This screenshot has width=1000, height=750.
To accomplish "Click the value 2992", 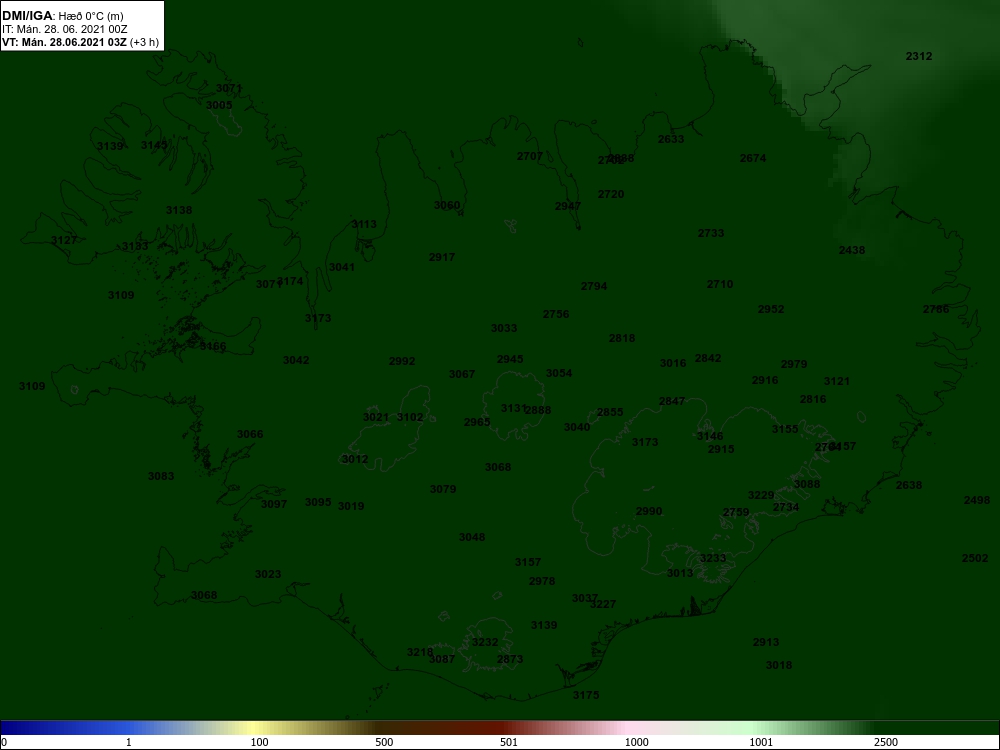I will pos(402,362).
